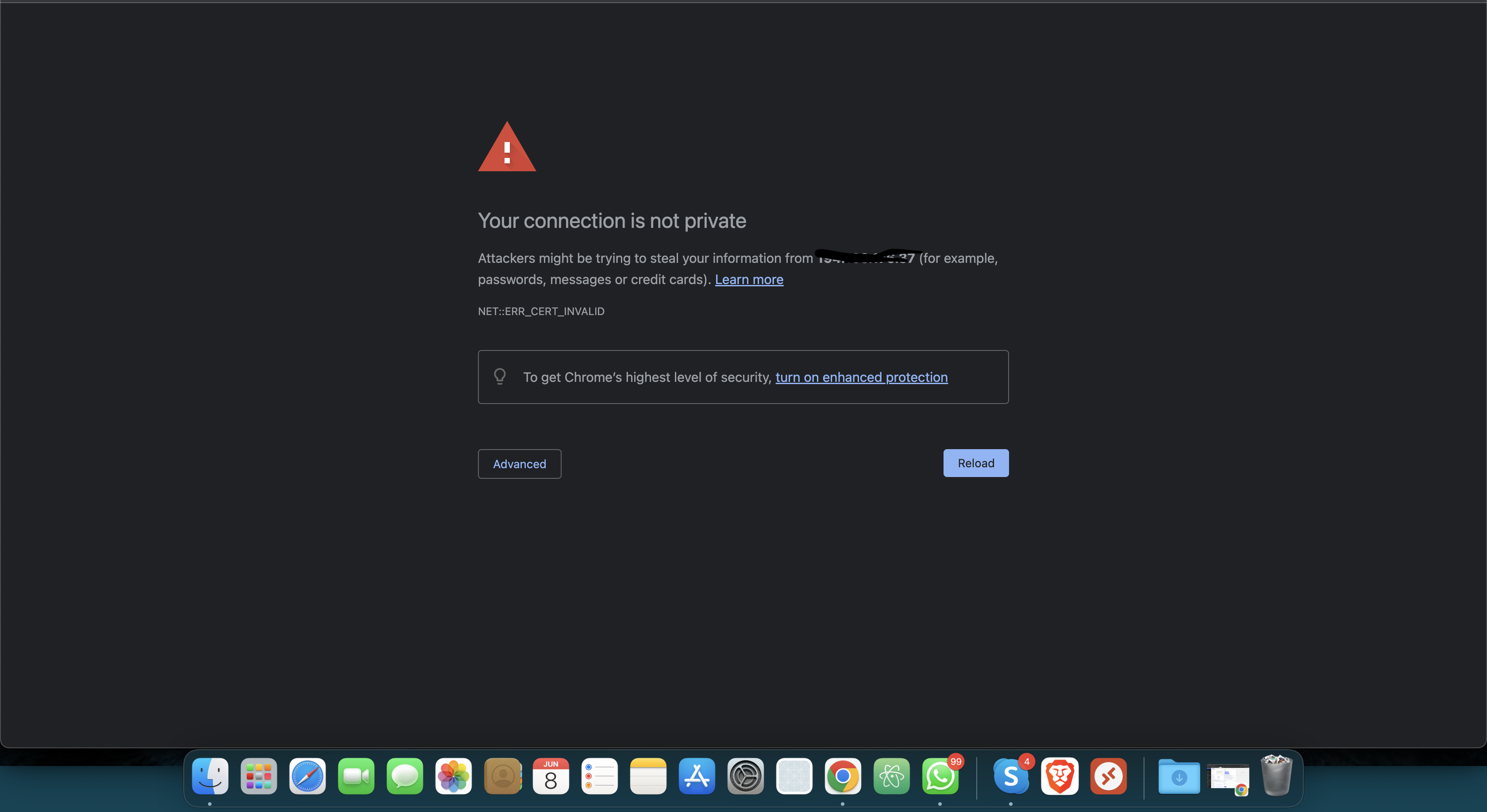Launch Brave browser from dock
Viewport: 1487px width, 812px height.
pyautogui.click(x=1059, y=776)
